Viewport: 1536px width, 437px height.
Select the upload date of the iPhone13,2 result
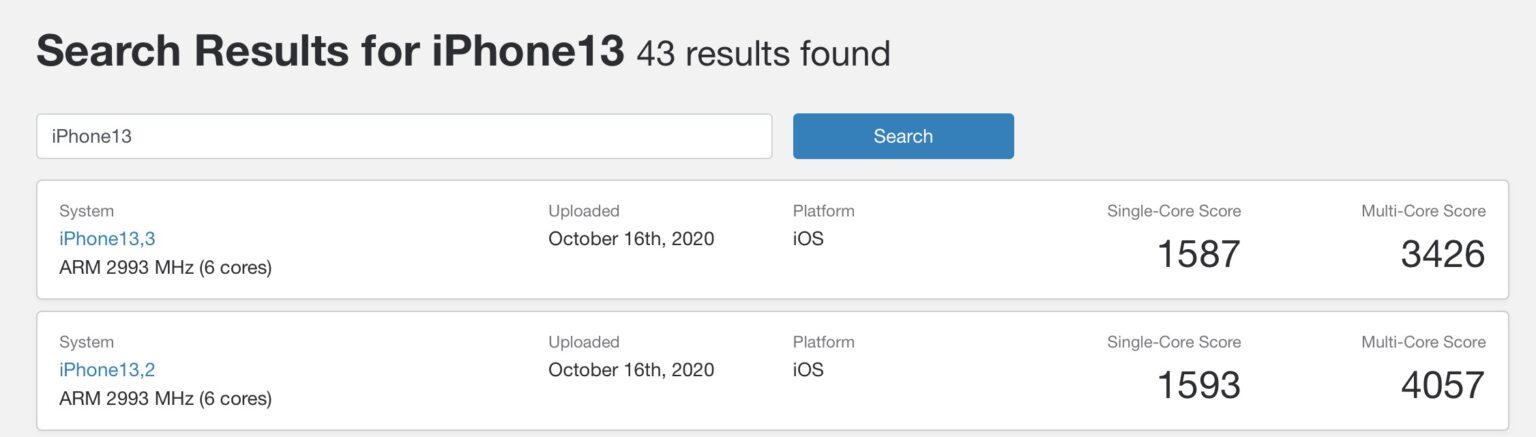pyautogui.click(x=631, y=370)
